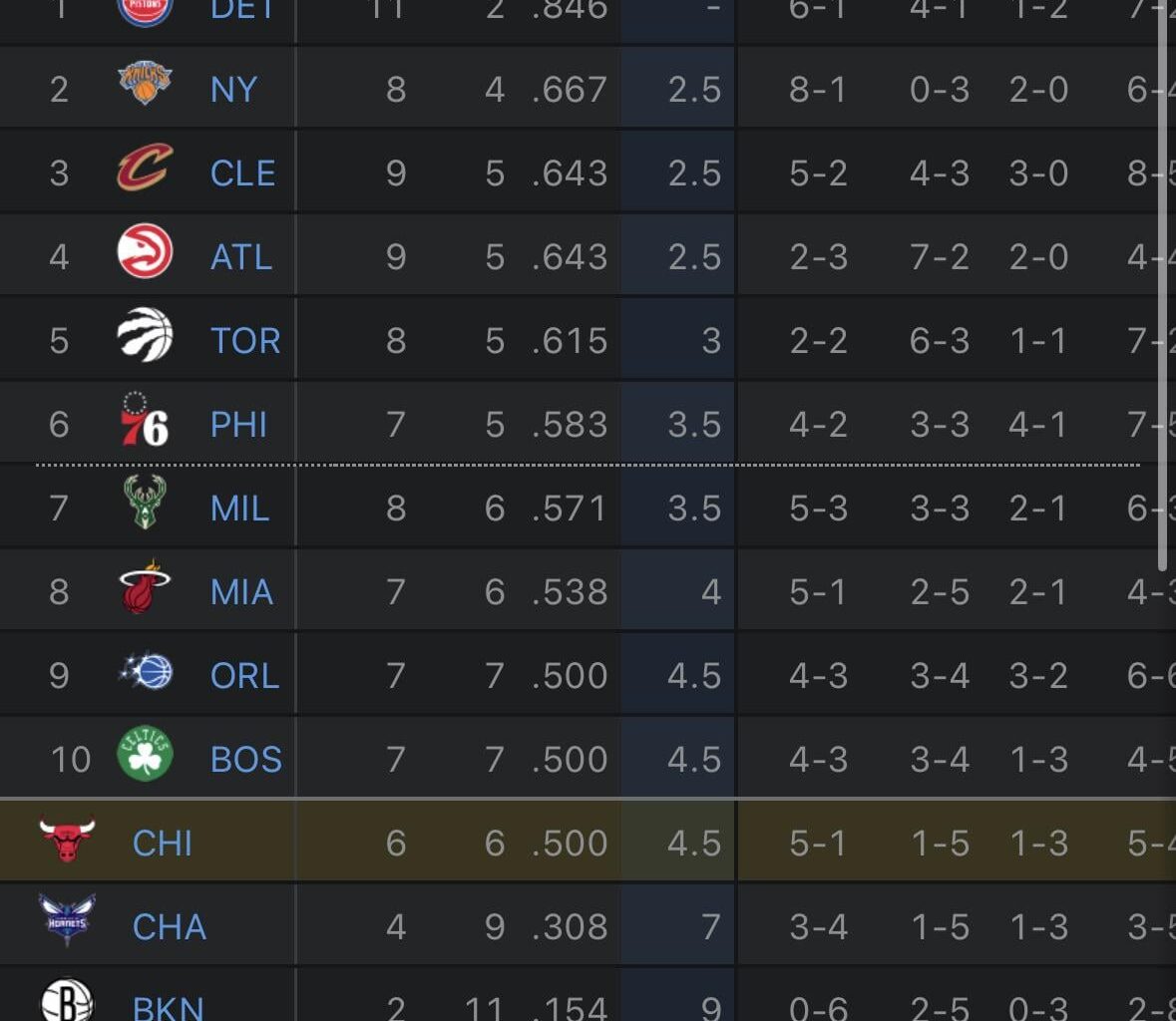This screenshot has width=1176, height=1021.
Task: Click the CHA team link
Action: tap(170, 925)
